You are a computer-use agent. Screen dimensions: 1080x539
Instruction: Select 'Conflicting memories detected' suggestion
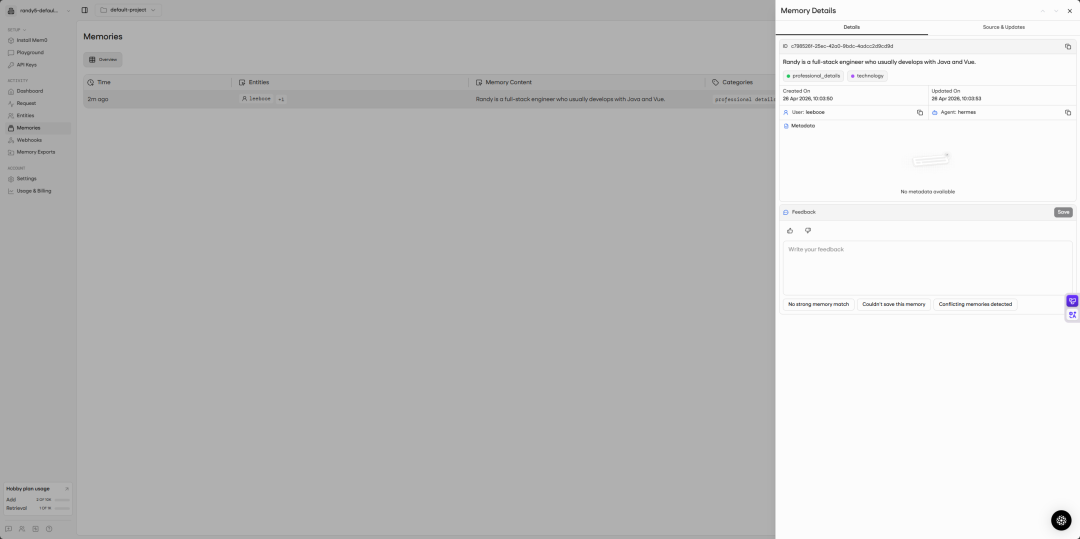tap(974, 304)
